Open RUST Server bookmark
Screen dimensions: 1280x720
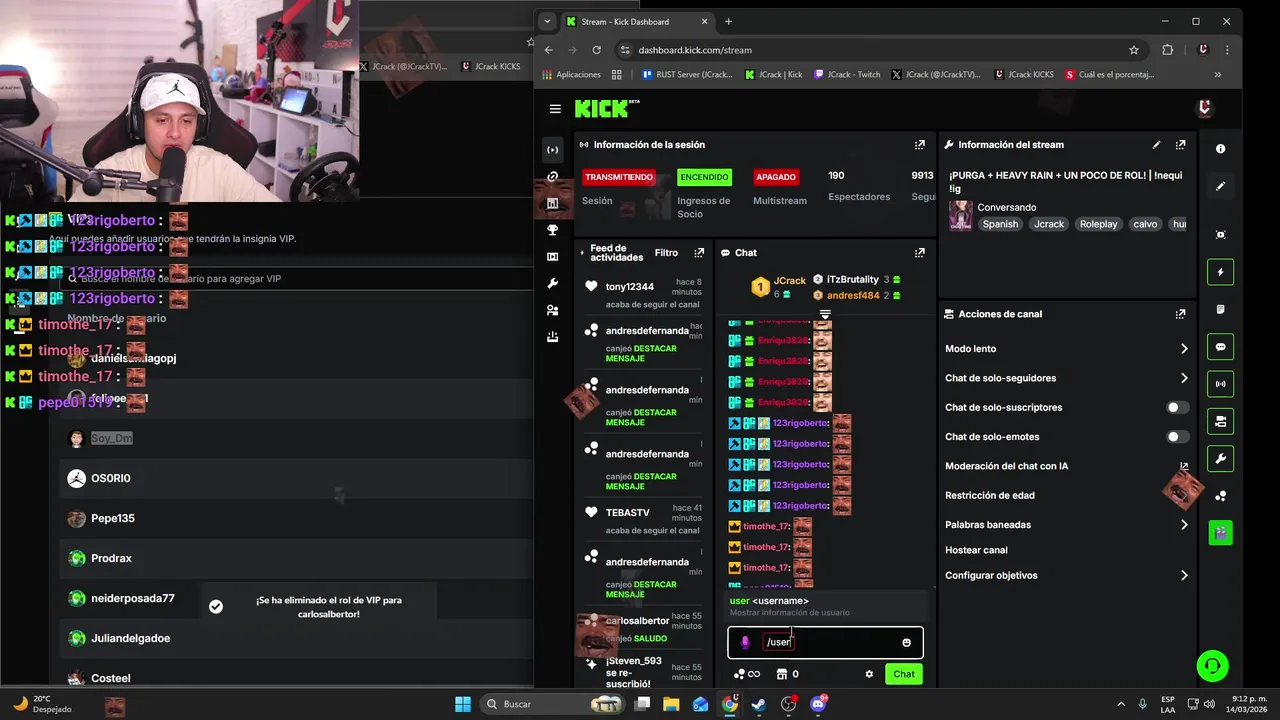(x=686, y=74)
